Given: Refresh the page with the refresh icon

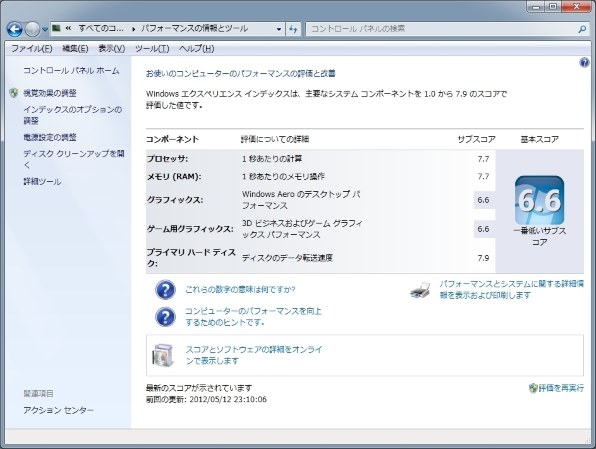Looking at the screenshot, I should coord(293,29).
